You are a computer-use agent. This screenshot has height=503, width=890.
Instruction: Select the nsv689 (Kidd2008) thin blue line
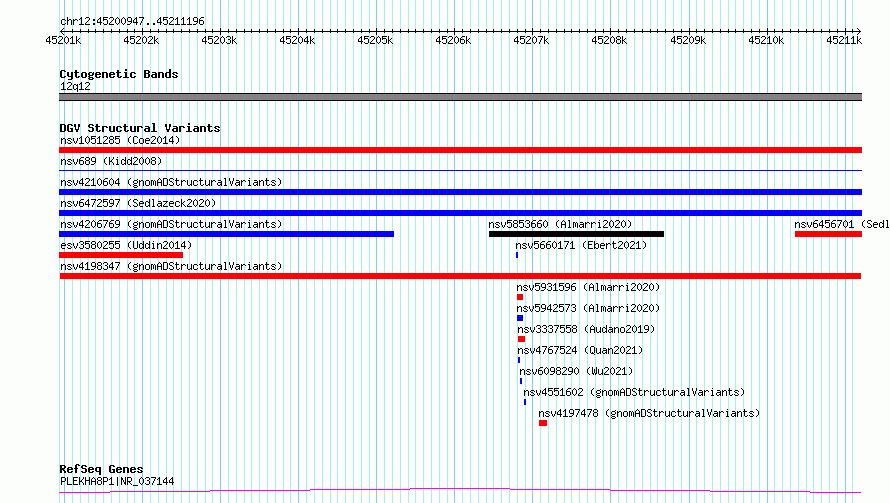(x=460, y=170)
